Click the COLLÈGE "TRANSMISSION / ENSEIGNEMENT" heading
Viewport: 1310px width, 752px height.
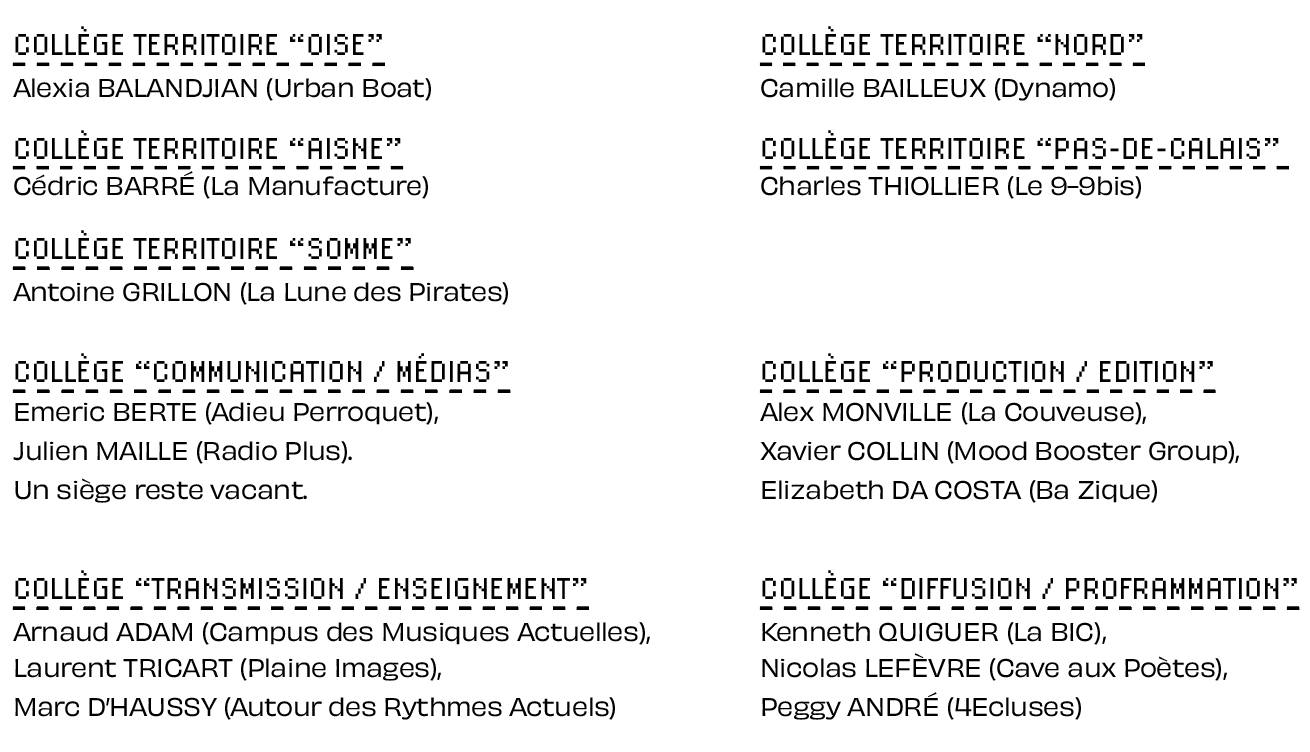(301, 589)
